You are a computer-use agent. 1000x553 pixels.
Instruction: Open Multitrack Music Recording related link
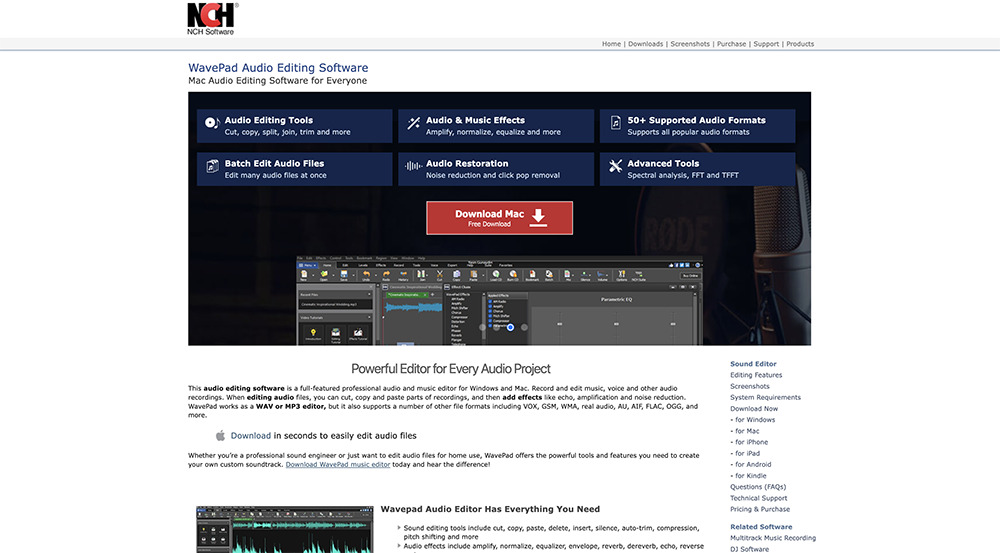pyautogui.click(x=773, y=538)
